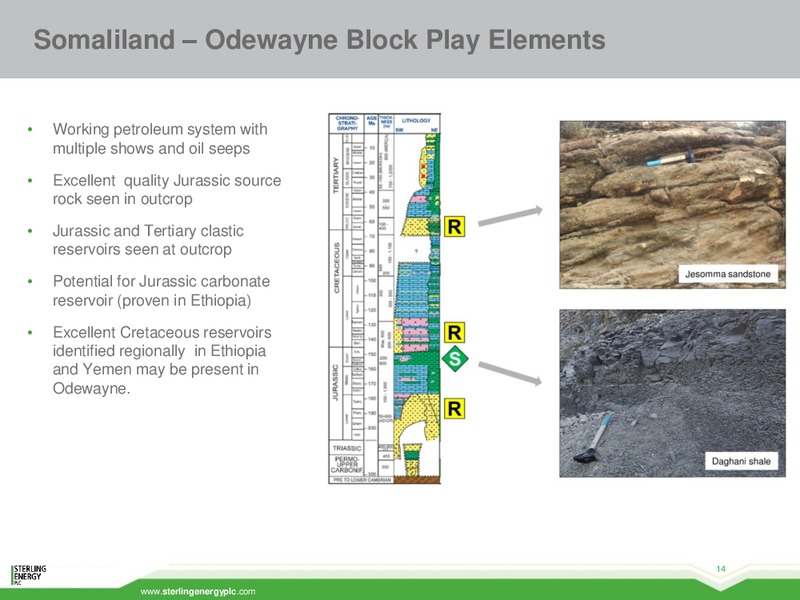800x600 pixels.
Task: Click the PRE TO LOWER CAMBRIAN row
Action: tap(362, 480)
